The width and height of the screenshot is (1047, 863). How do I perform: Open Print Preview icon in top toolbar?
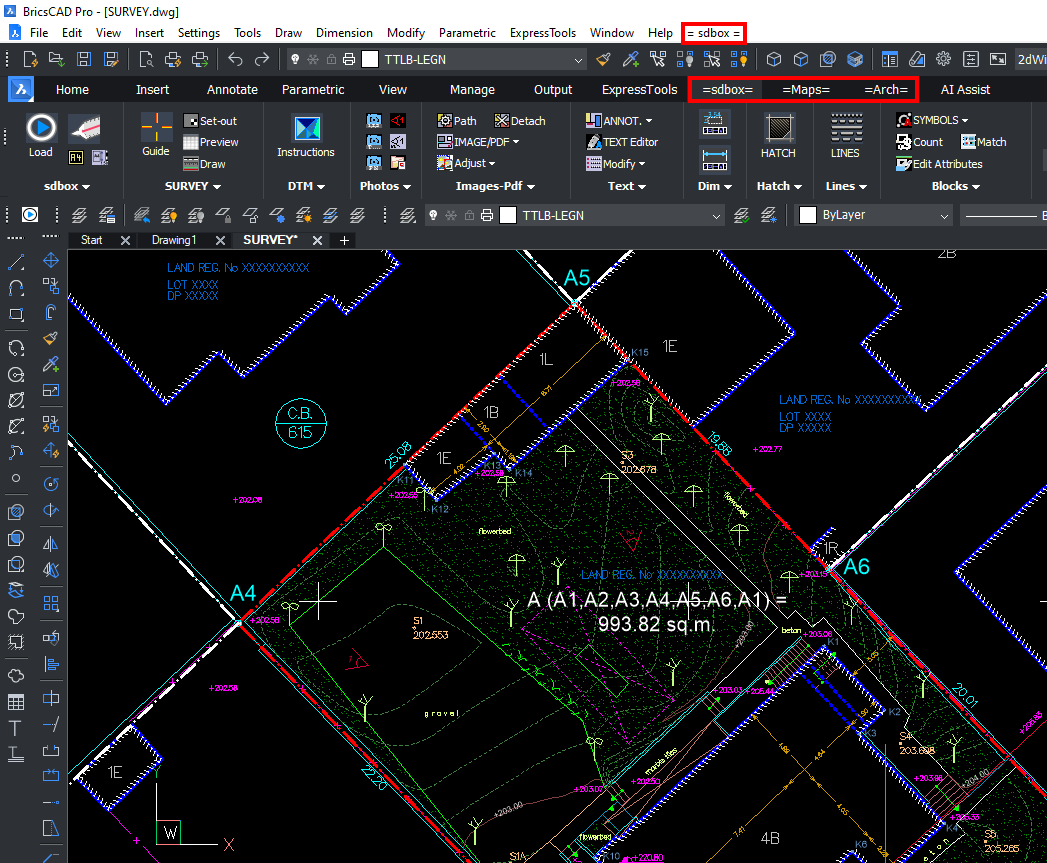146,59
